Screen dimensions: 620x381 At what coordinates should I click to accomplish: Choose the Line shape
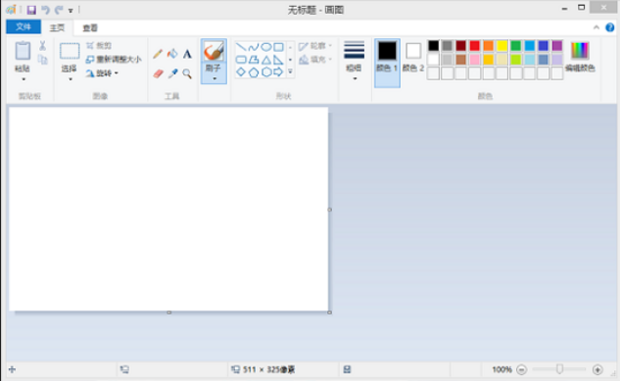pos(241,47)
